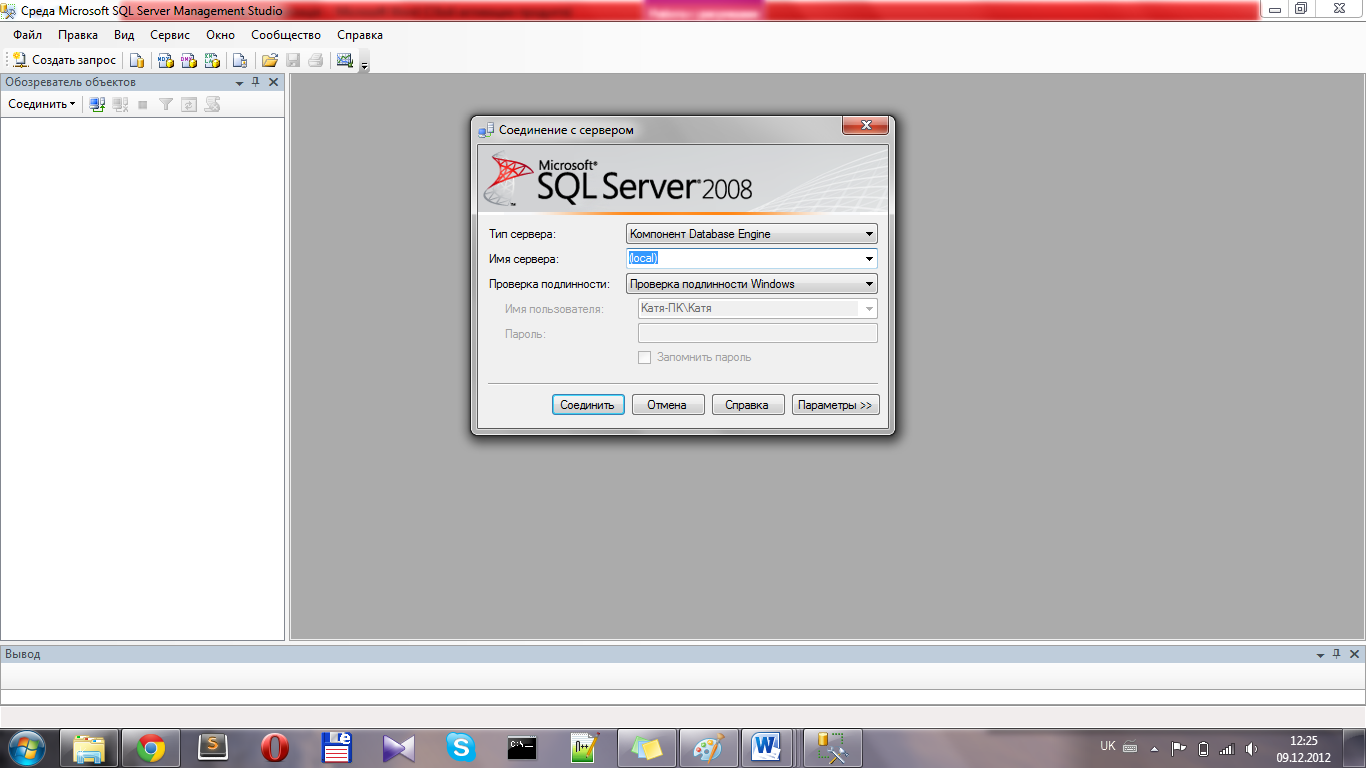Viewport: 1366px width, 768px height.
Task: Click the volume speaker tray icon
Action: pos(1252,747)
